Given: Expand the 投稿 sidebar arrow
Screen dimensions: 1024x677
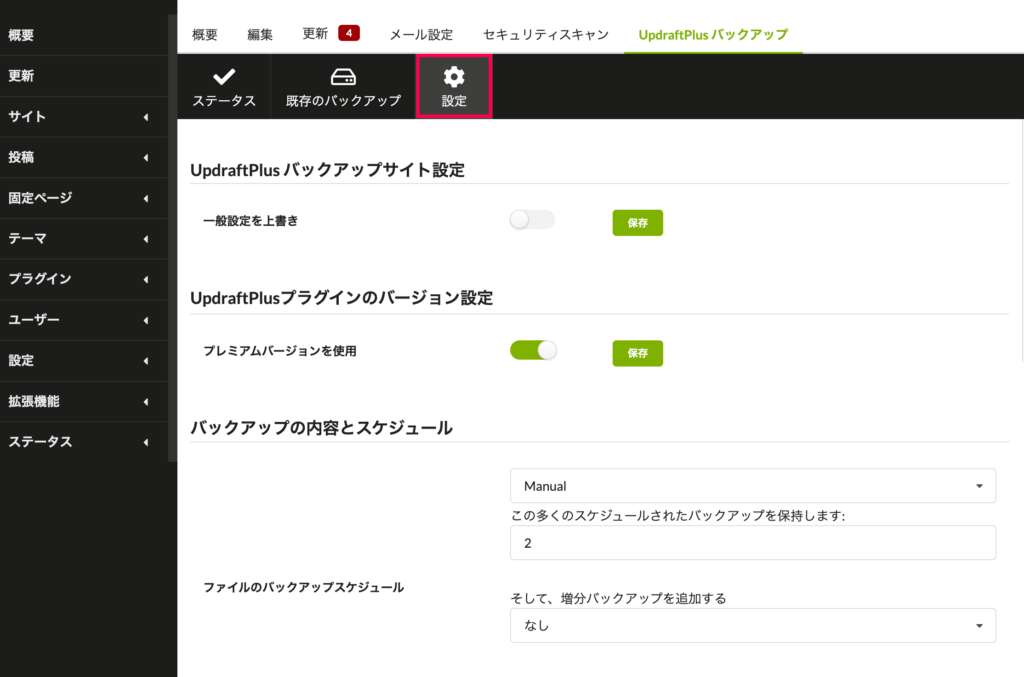Looking at the screenshot, I should click(146, 157).
